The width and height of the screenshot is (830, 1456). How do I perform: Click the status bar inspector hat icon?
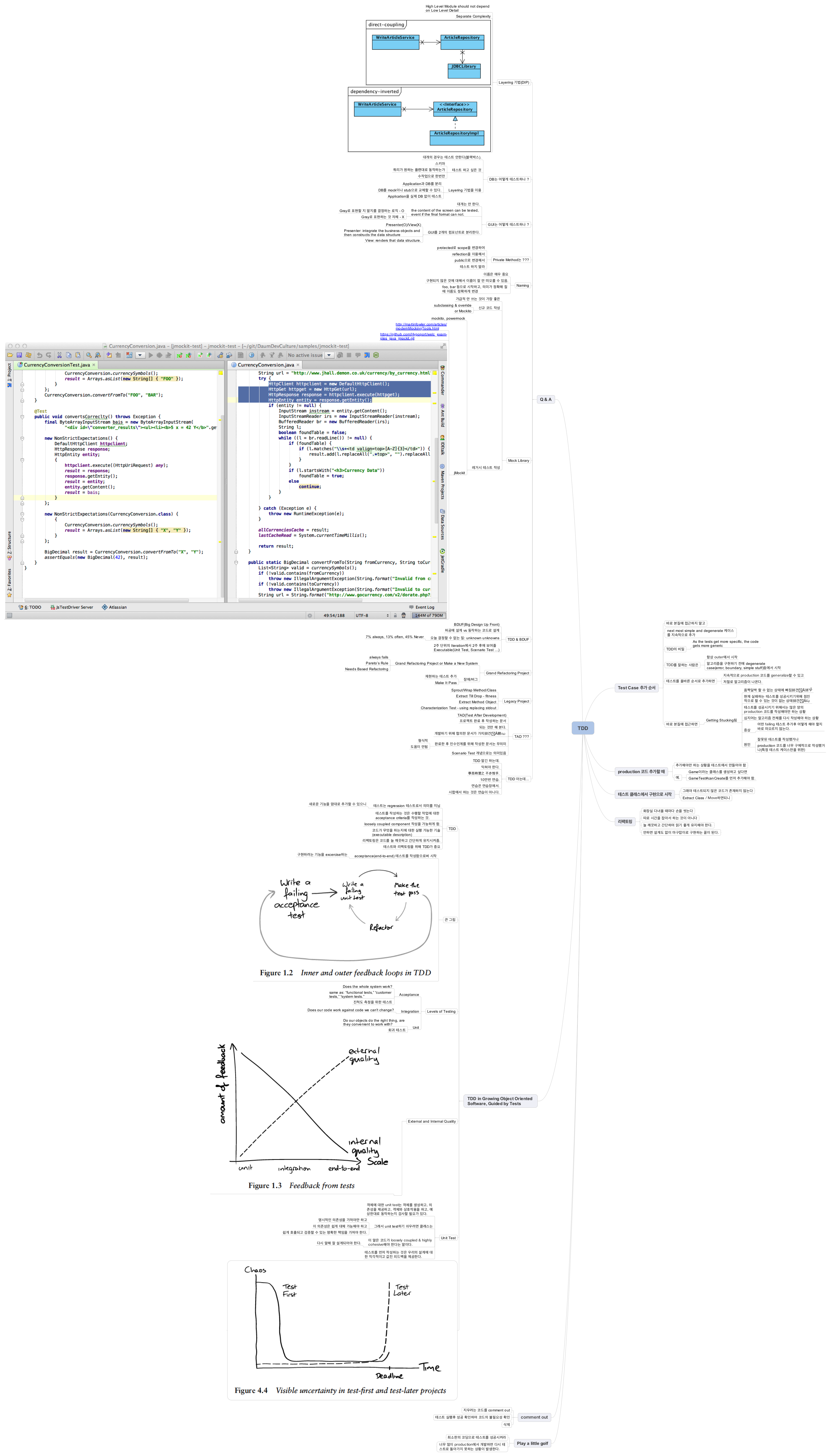tap(404, 615)
